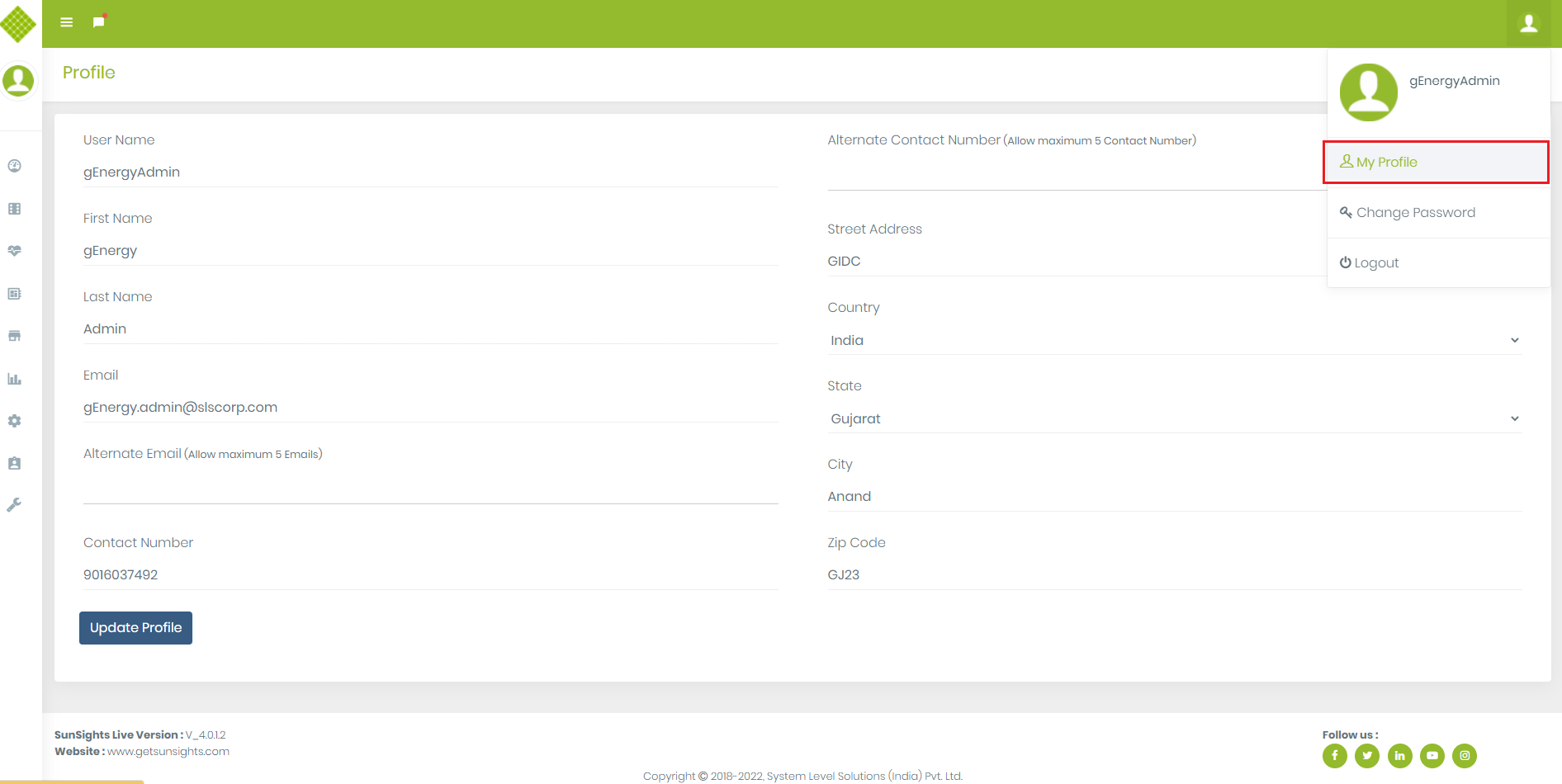Click the Contact Number field
1562x784 pixels.
[430, 574]
